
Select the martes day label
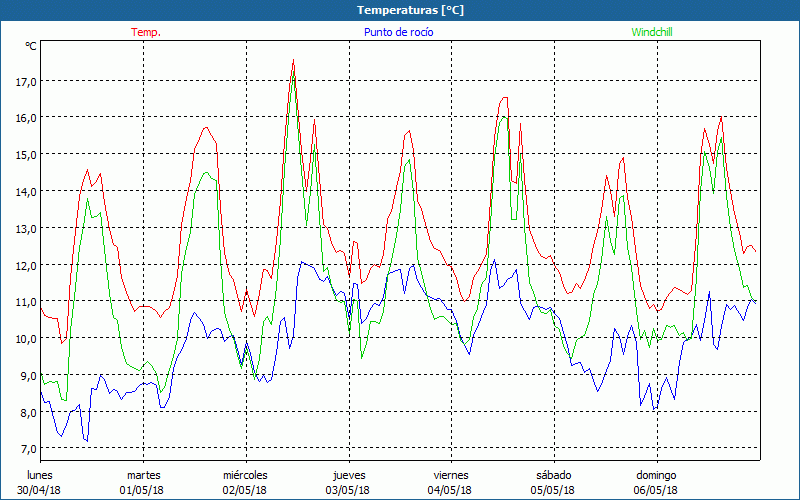143,474
